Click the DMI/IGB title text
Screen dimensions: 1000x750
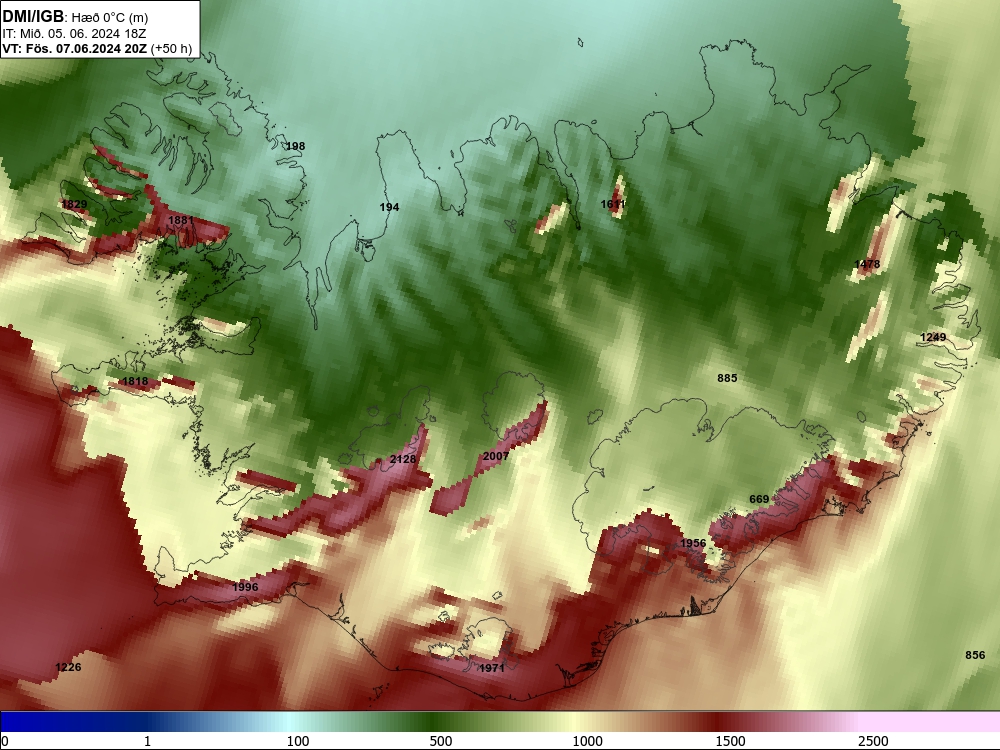(33, 16)
